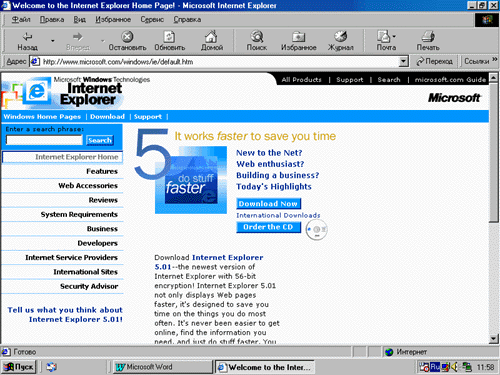Click the Order the CD button
This screenshot has height=375, width=500.
point(268,227)
